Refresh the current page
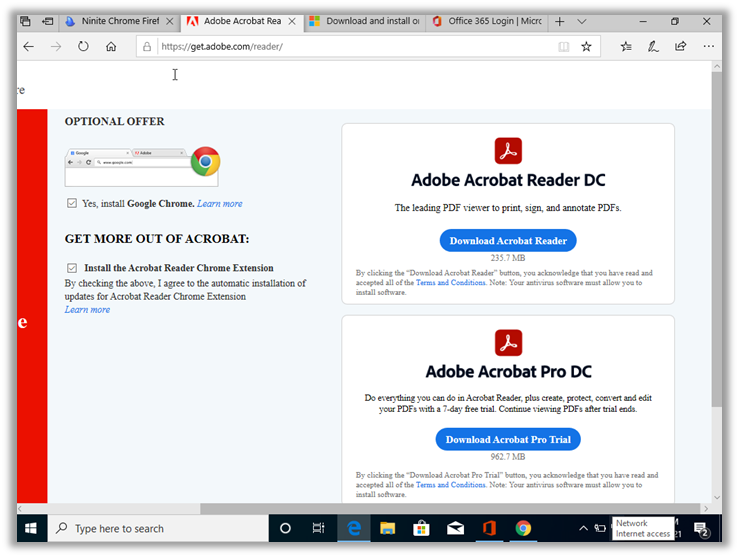Viewport: 739px width, 557px height. (83, 47)
